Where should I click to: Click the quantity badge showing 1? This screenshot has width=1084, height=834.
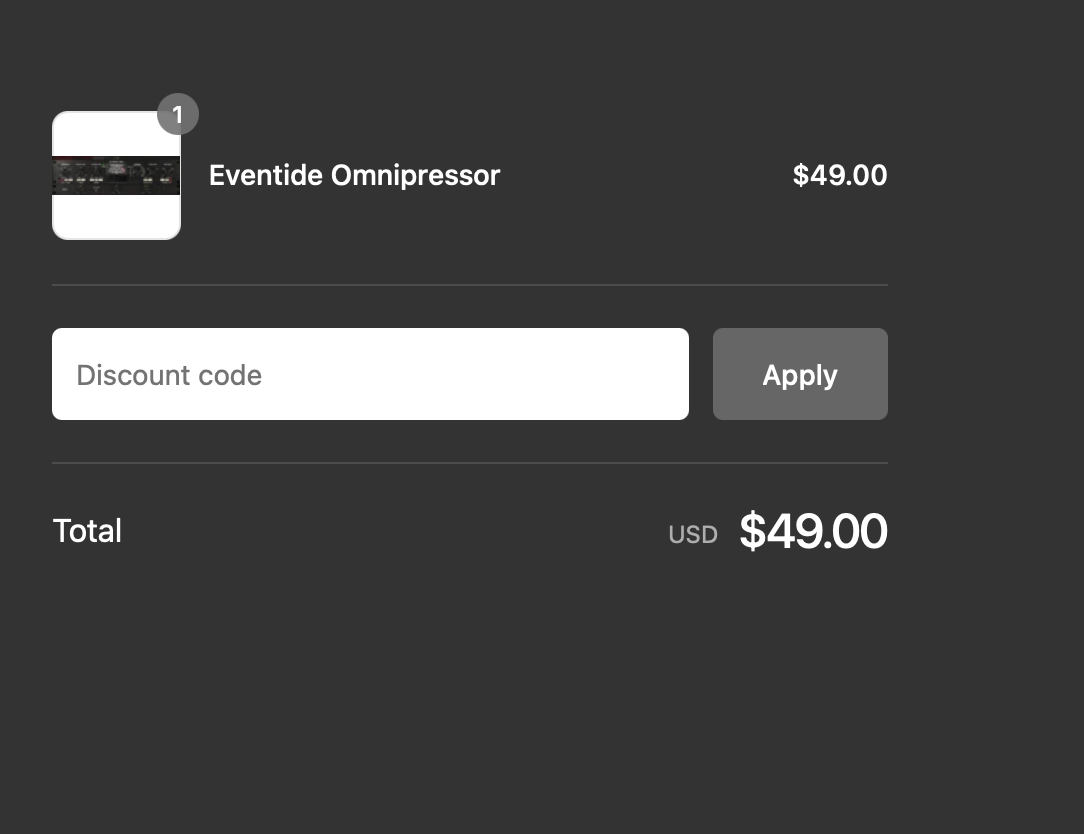tap(178, 114)
